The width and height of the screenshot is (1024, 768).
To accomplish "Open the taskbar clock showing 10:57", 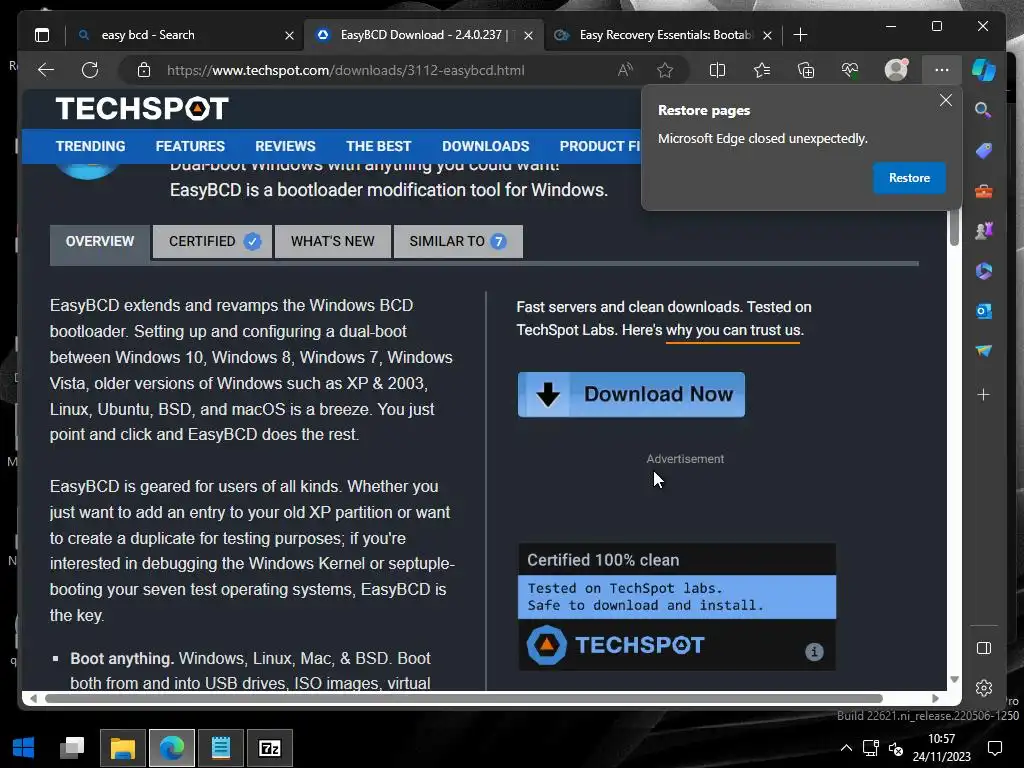I will (x=942, y=748).
